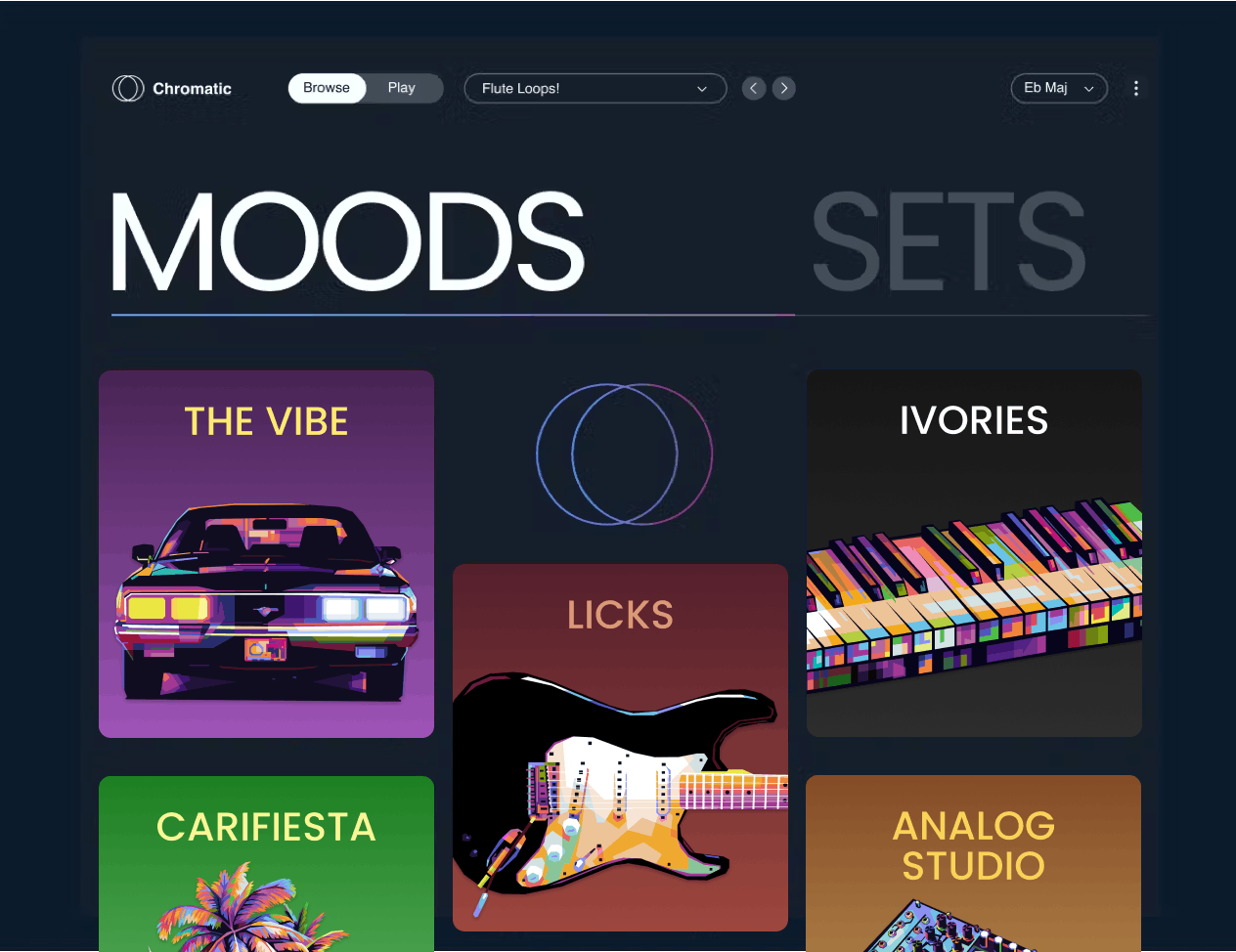Open the CARIFIESTA mood card
Screen dimensions: 1236x952
pos(266,864)
